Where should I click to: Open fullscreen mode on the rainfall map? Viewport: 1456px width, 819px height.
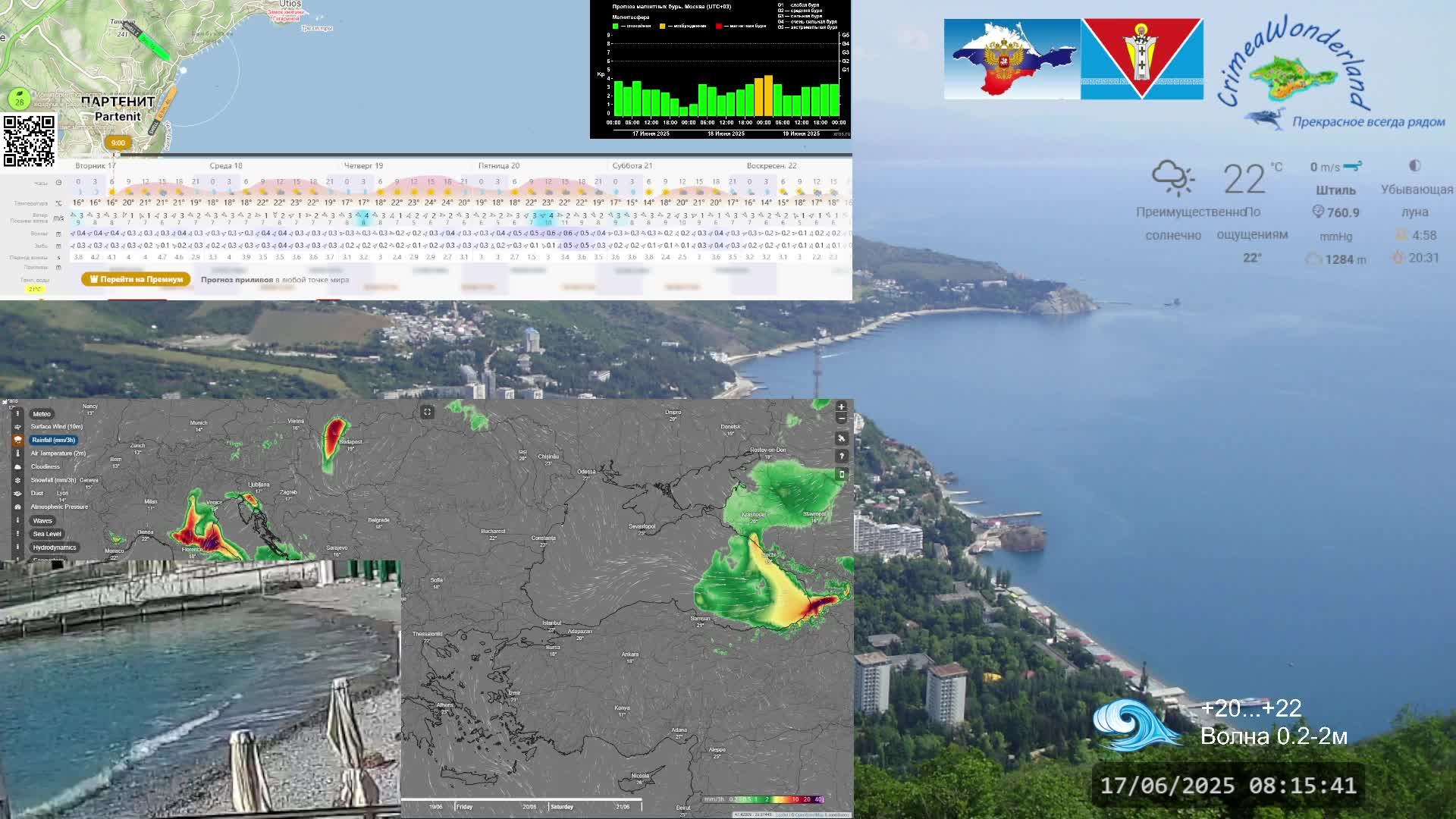click(427, 412)
